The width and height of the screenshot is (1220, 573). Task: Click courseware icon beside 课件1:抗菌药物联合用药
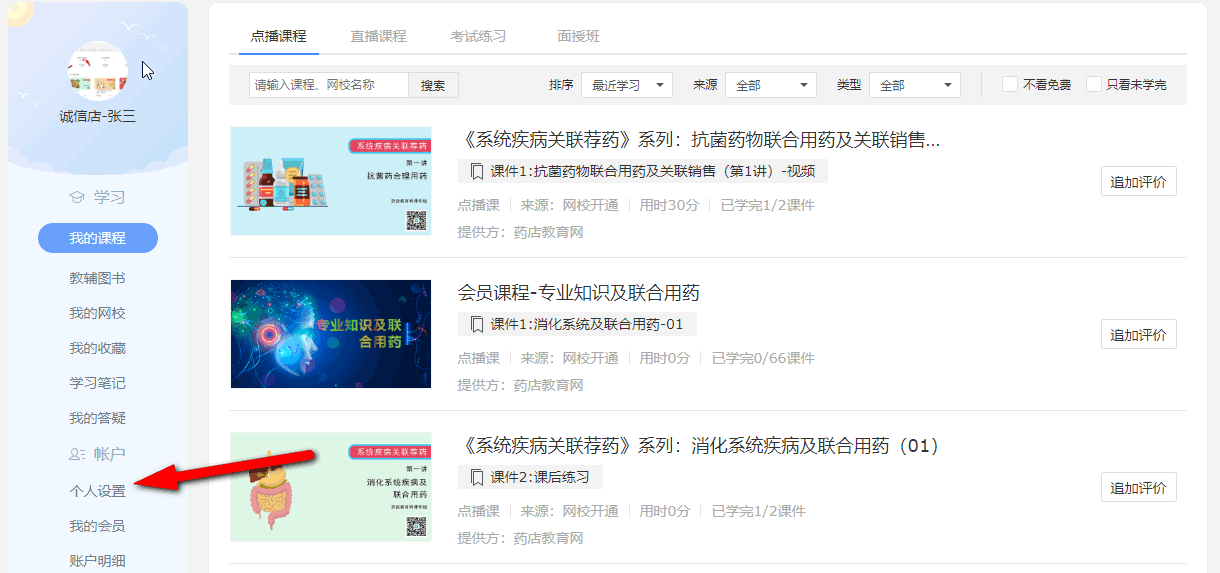click(477, 172)
